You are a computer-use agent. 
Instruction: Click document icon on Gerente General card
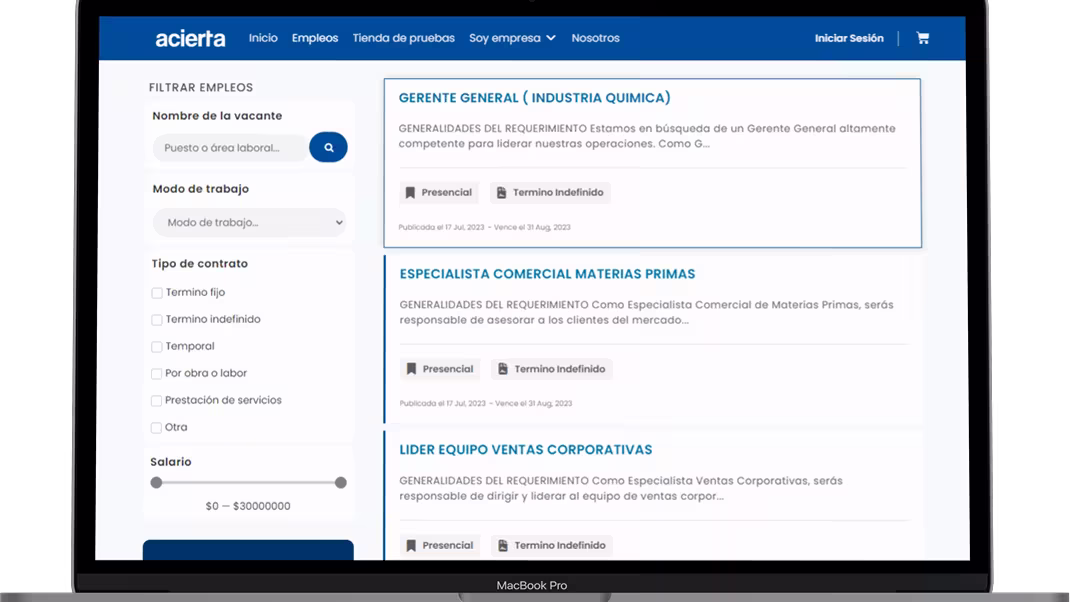click(x=502, y=192)
